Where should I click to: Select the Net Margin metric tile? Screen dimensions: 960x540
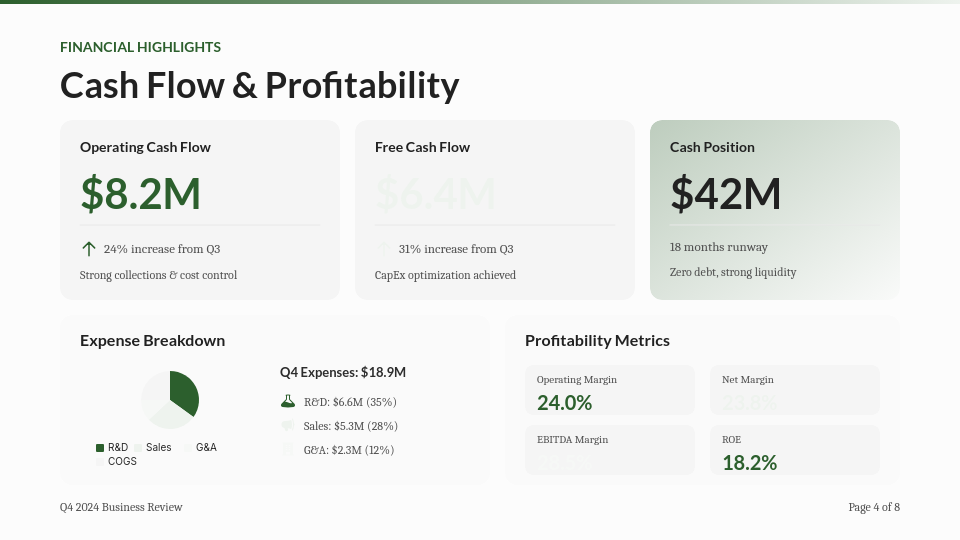795,390
